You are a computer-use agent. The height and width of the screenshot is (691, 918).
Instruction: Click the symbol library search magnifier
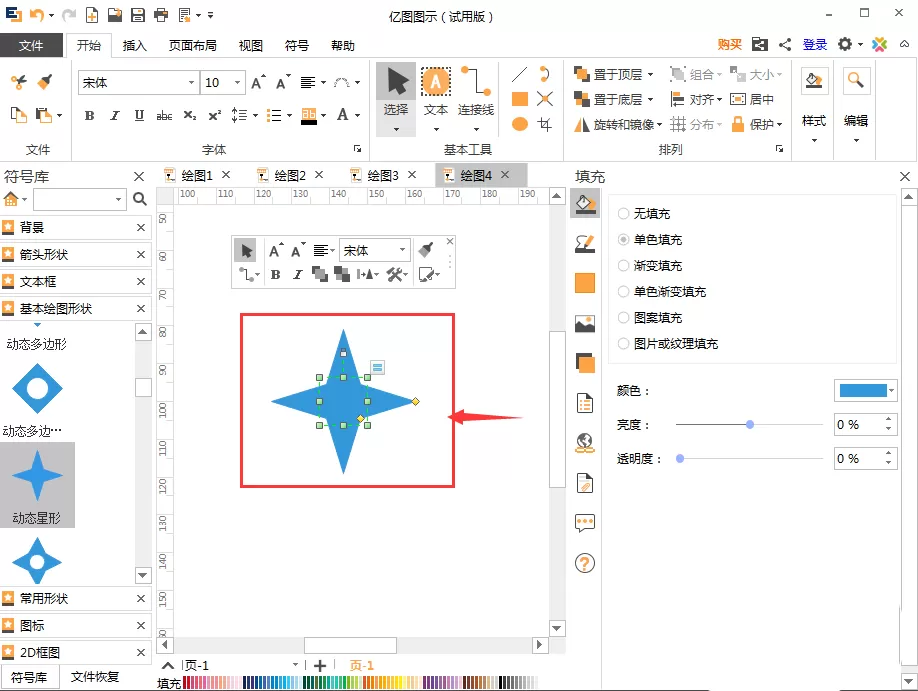[x=140, y=199]
